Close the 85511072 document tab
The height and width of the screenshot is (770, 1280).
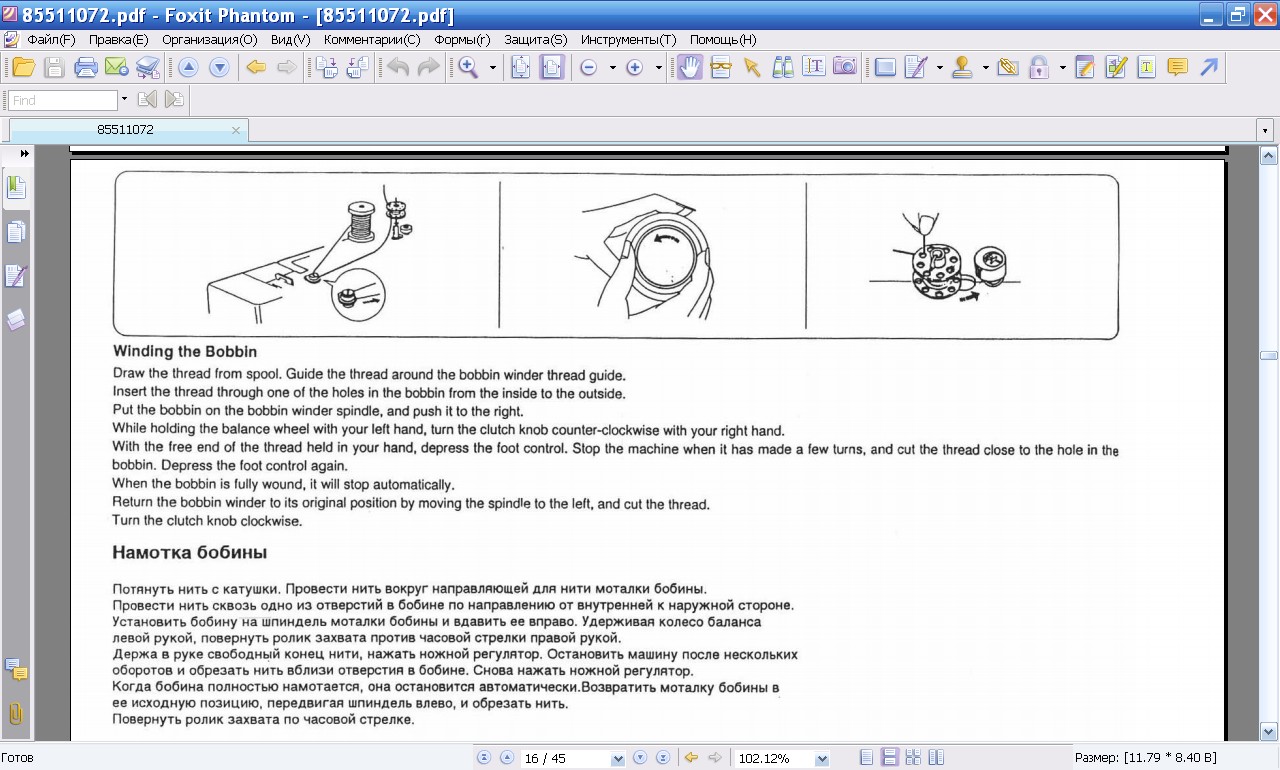tap(236, 130)
